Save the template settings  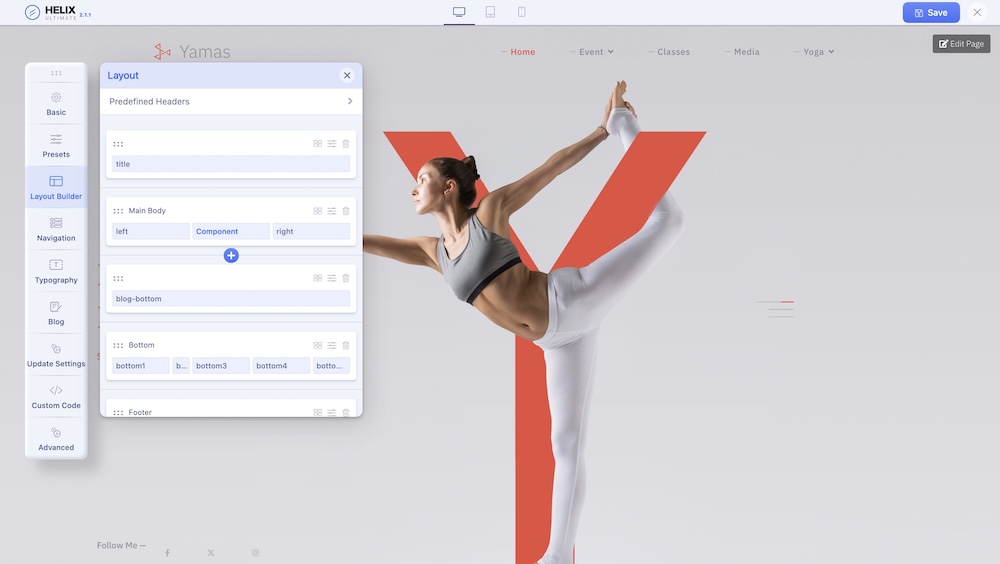pyautogui.click(x=930, y=12)
